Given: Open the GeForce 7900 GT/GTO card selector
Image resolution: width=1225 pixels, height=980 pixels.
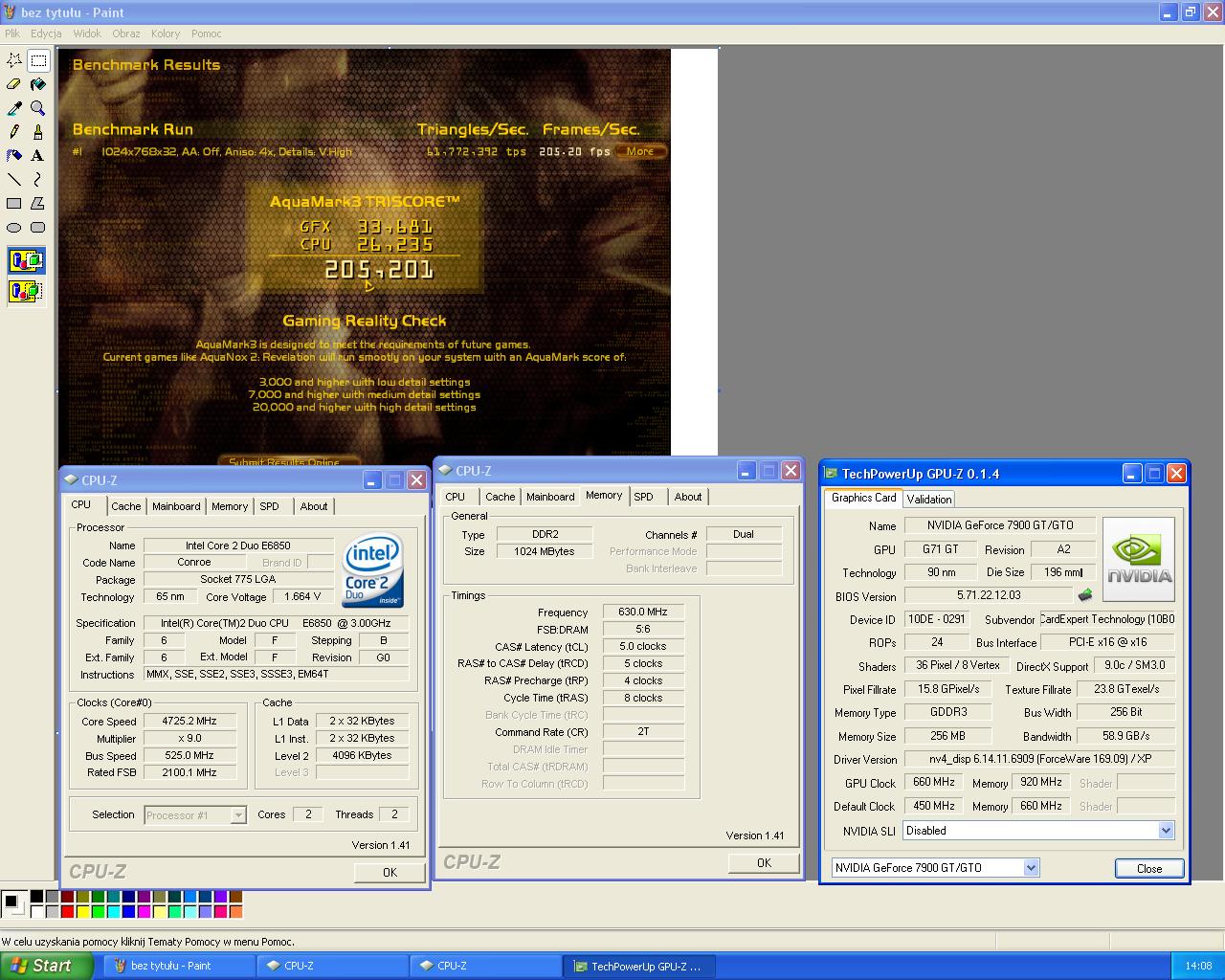Looking at the screenshot, I should tap(936, 868).
